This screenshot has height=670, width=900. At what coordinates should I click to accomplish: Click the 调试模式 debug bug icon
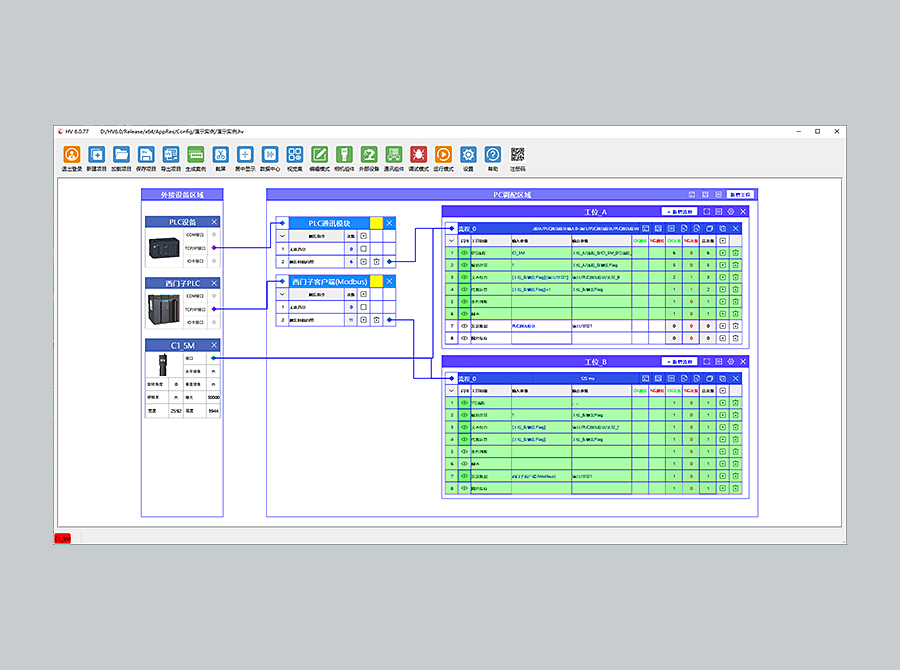coord(418,155)
